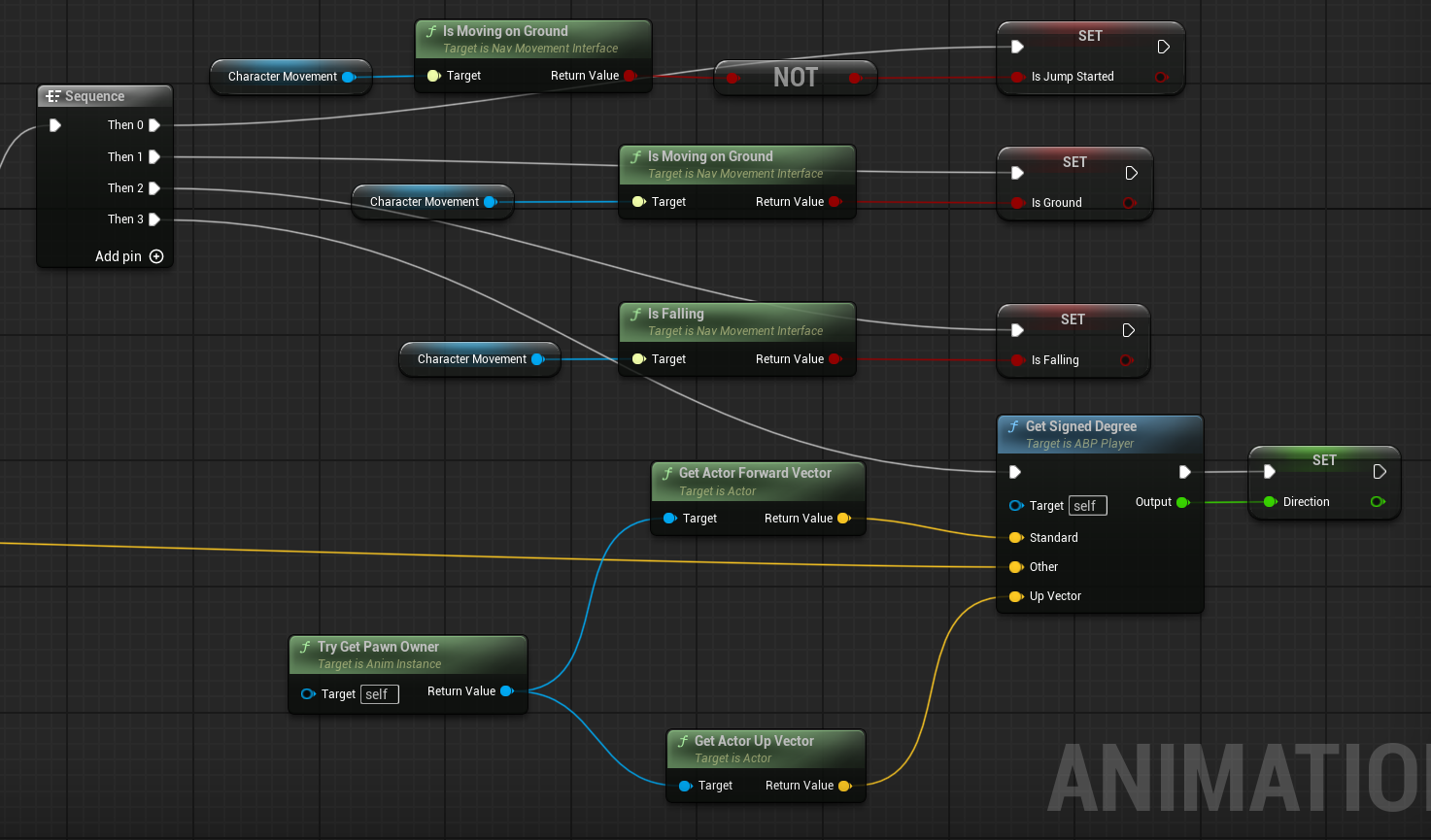This screenshot has height=840, width=1431.
Task: Select the Get Actor Up Vector node header
Action: (x=766, y=749)
